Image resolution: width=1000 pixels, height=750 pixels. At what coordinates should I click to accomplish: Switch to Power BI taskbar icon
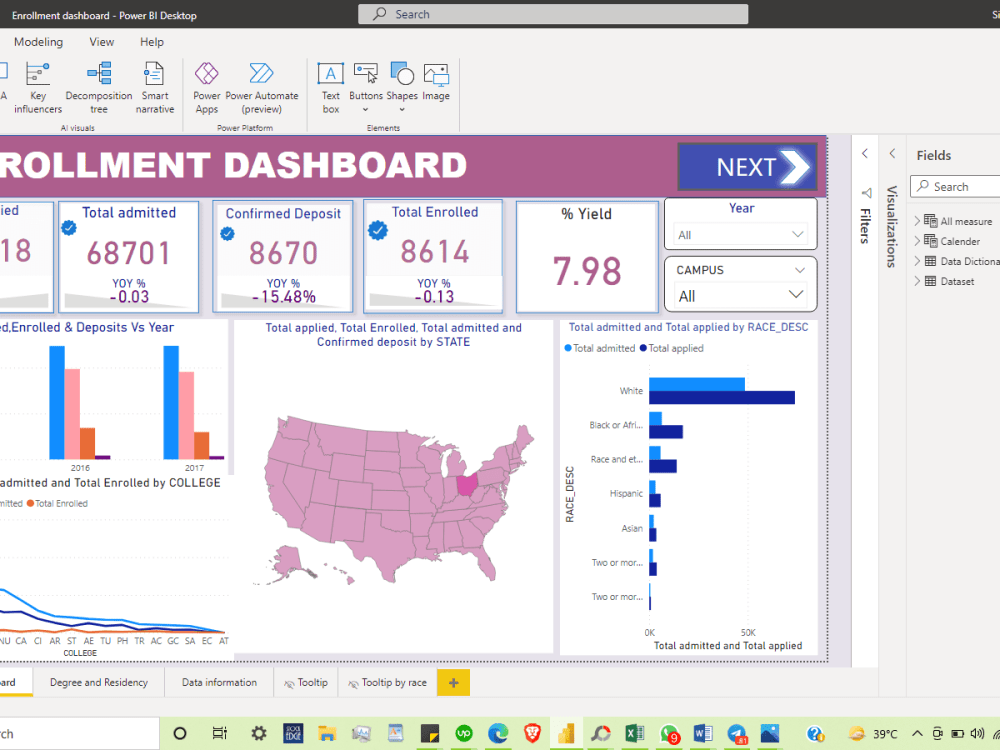(566, 733)
